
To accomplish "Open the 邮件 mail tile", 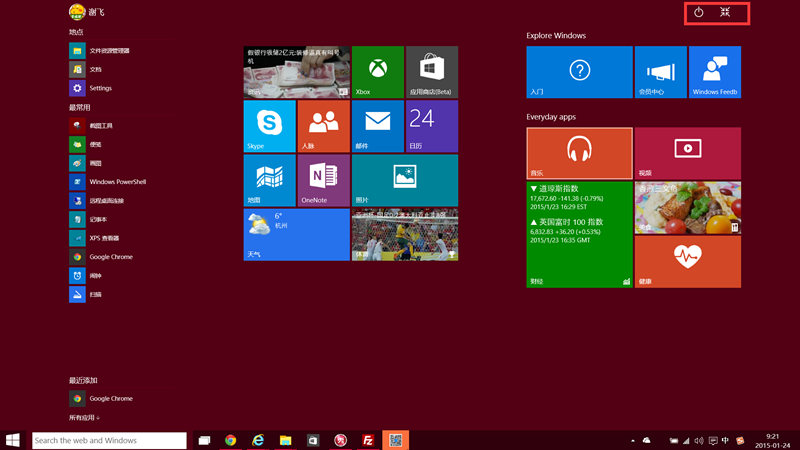I will click(378, 126).
